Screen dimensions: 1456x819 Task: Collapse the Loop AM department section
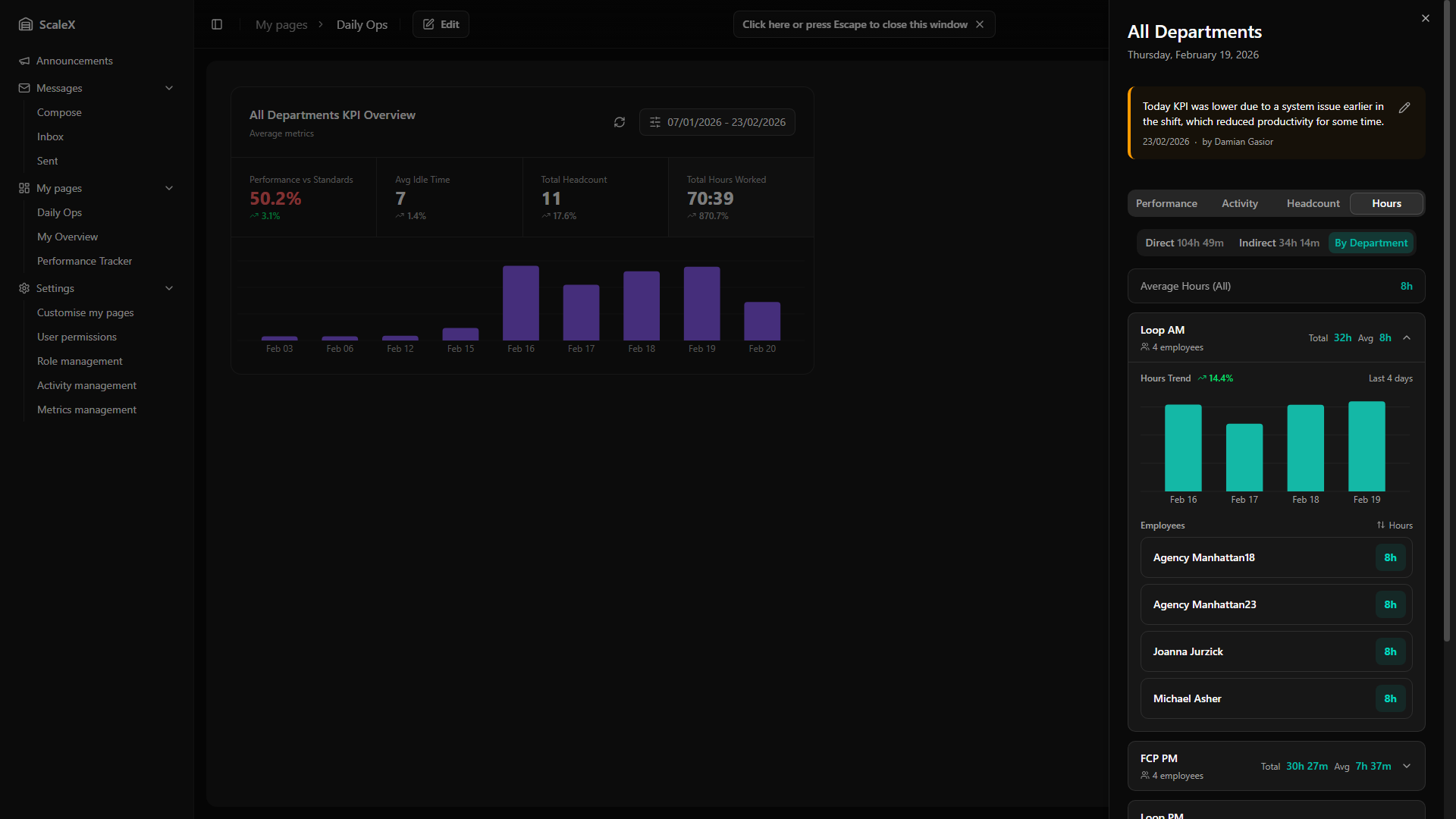(x=1407, y=337)
